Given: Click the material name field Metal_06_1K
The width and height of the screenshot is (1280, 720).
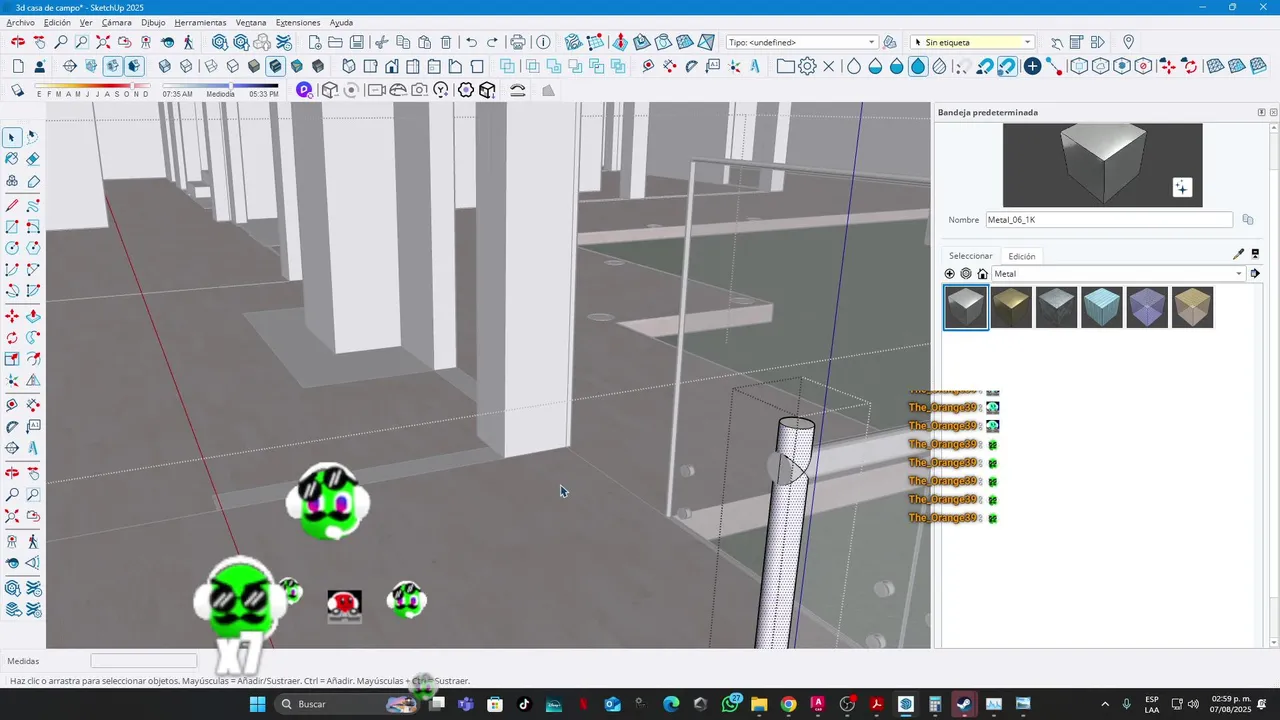Looking at the screenshot, I should [x=1109, y=219].
